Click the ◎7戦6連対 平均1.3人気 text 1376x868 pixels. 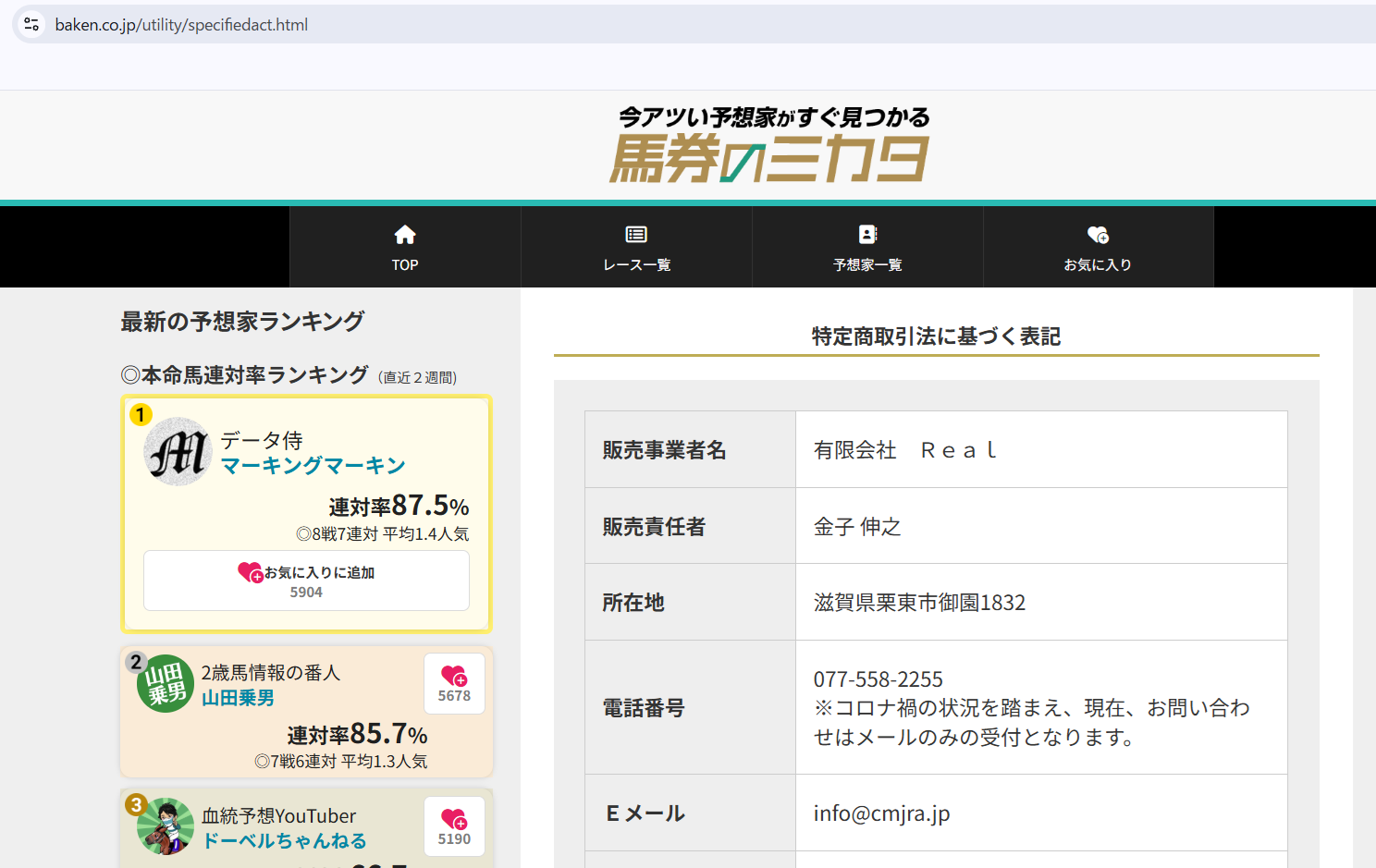coord(340,762)
